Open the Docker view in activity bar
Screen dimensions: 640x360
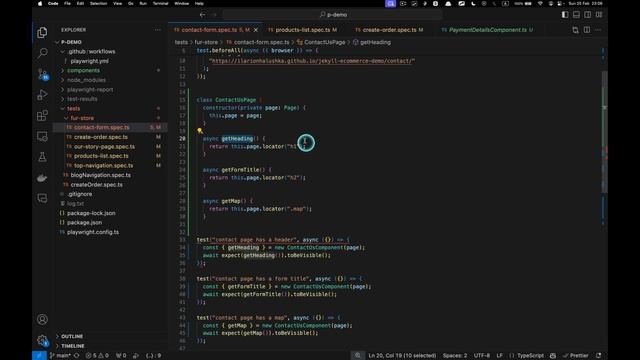pos(42,178)
